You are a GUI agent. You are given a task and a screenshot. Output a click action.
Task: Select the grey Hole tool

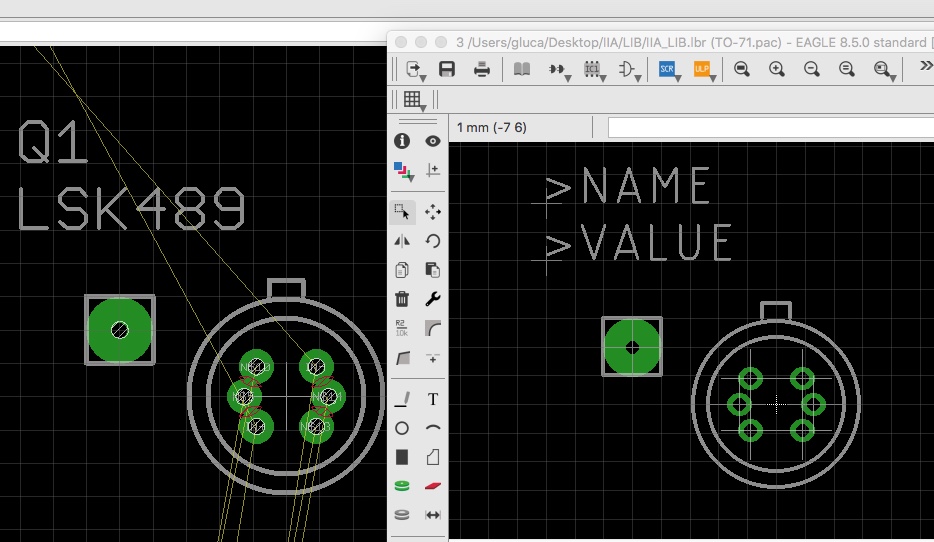coord(402,515)
